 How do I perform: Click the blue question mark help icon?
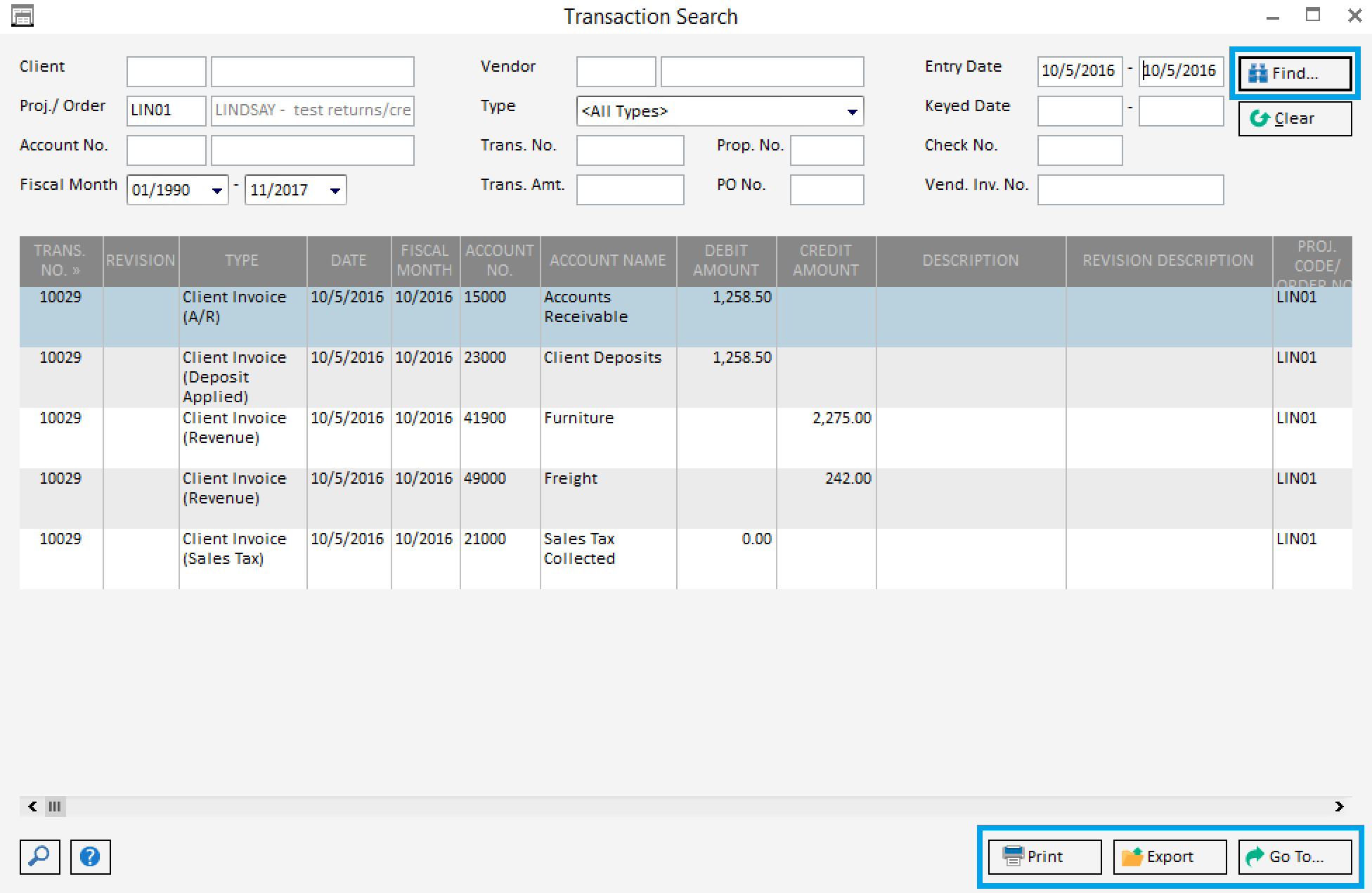90,856
